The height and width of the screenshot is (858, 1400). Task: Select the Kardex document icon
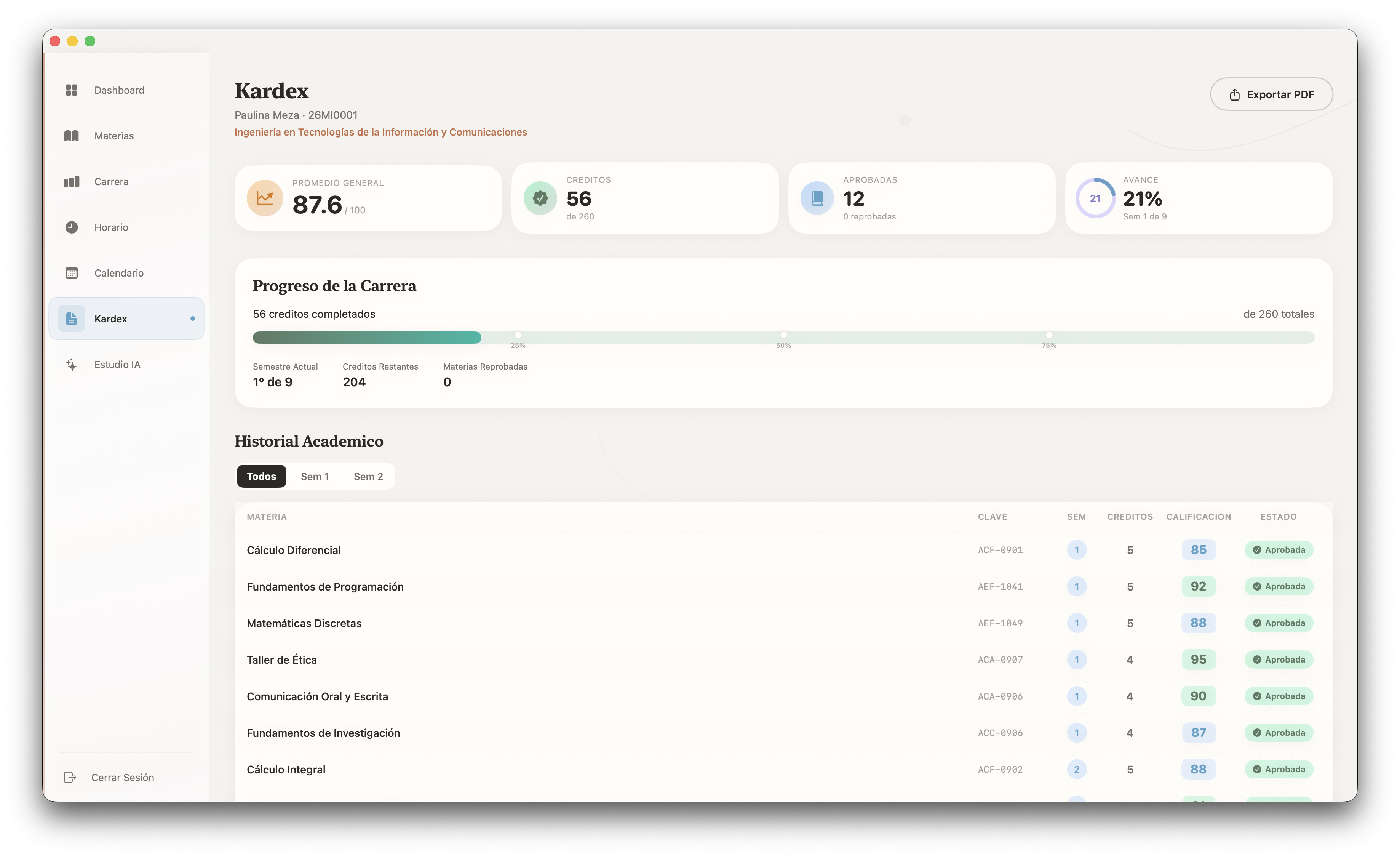point(72,318)
